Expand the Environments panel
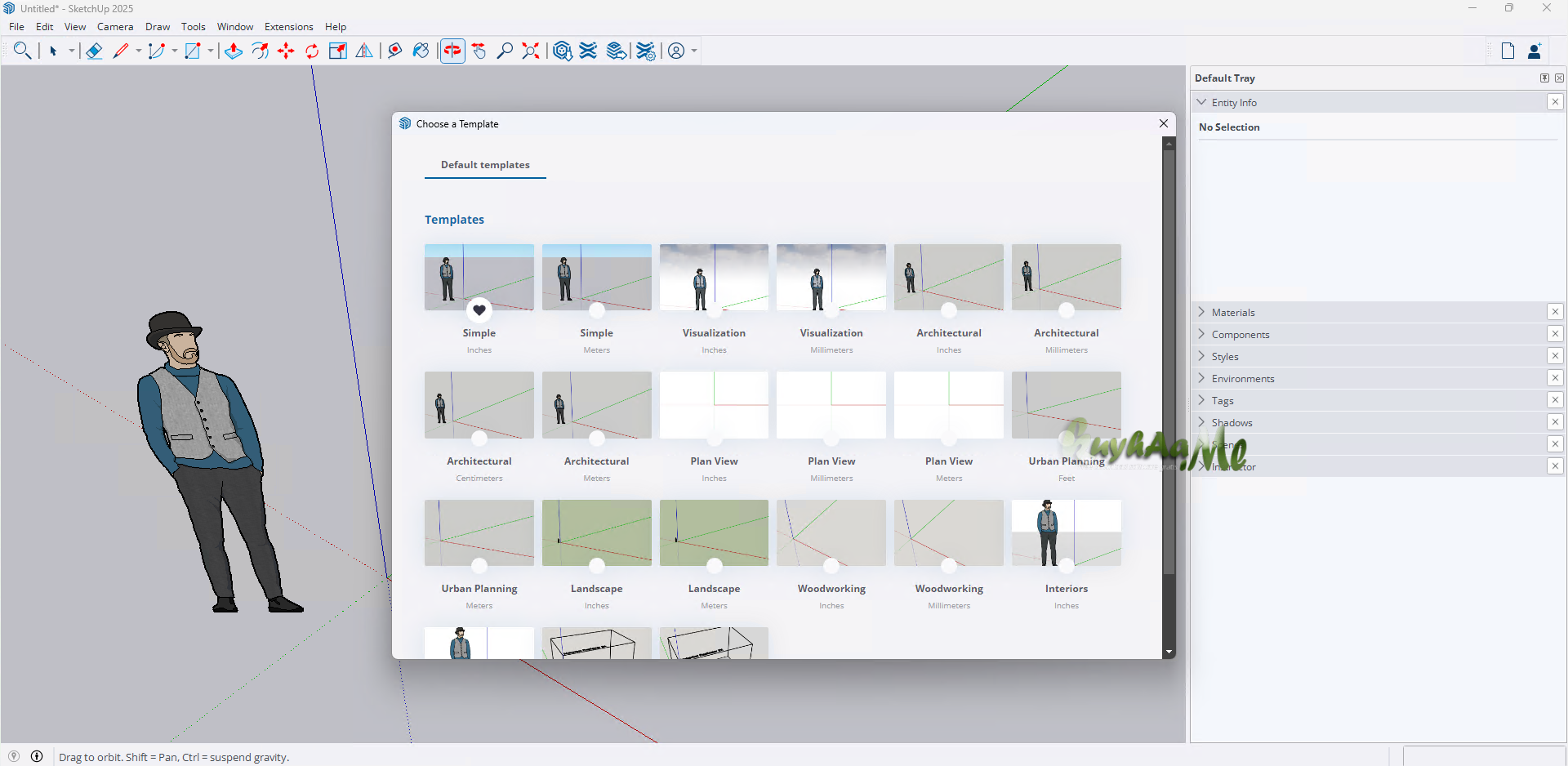1568x766 pixels. [x=1201, y=378]
